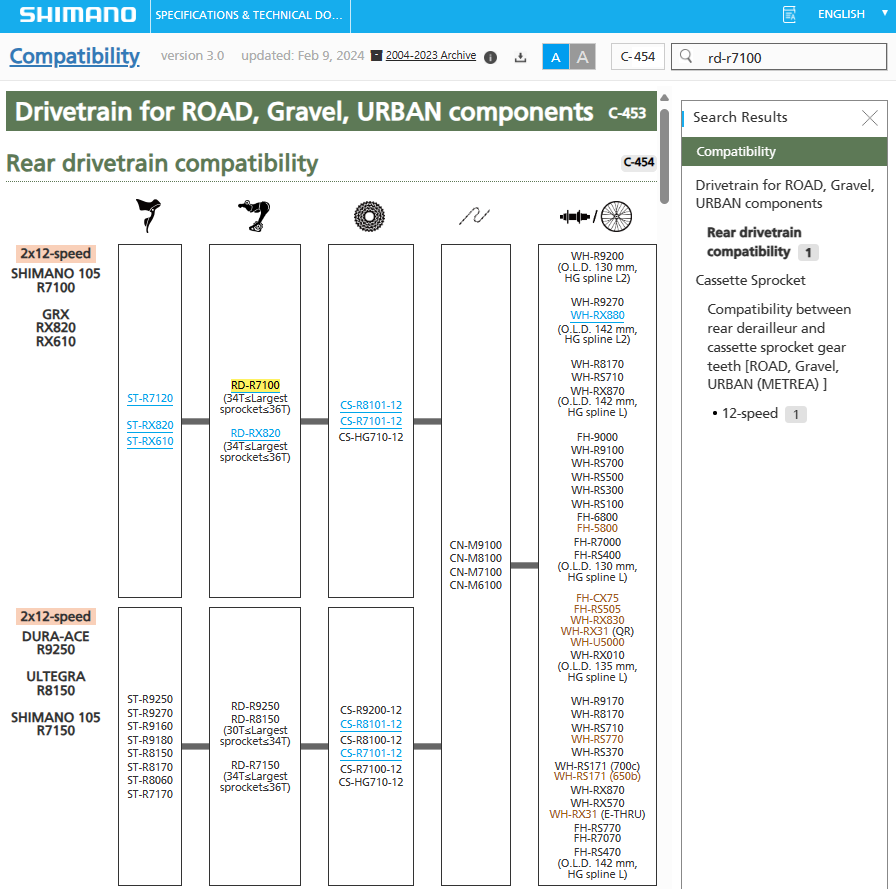The width and height of the screenshot is (896, 889).
Task: Click the scroll-up arrow of the chart scrollbar
Action: (664, 98)
